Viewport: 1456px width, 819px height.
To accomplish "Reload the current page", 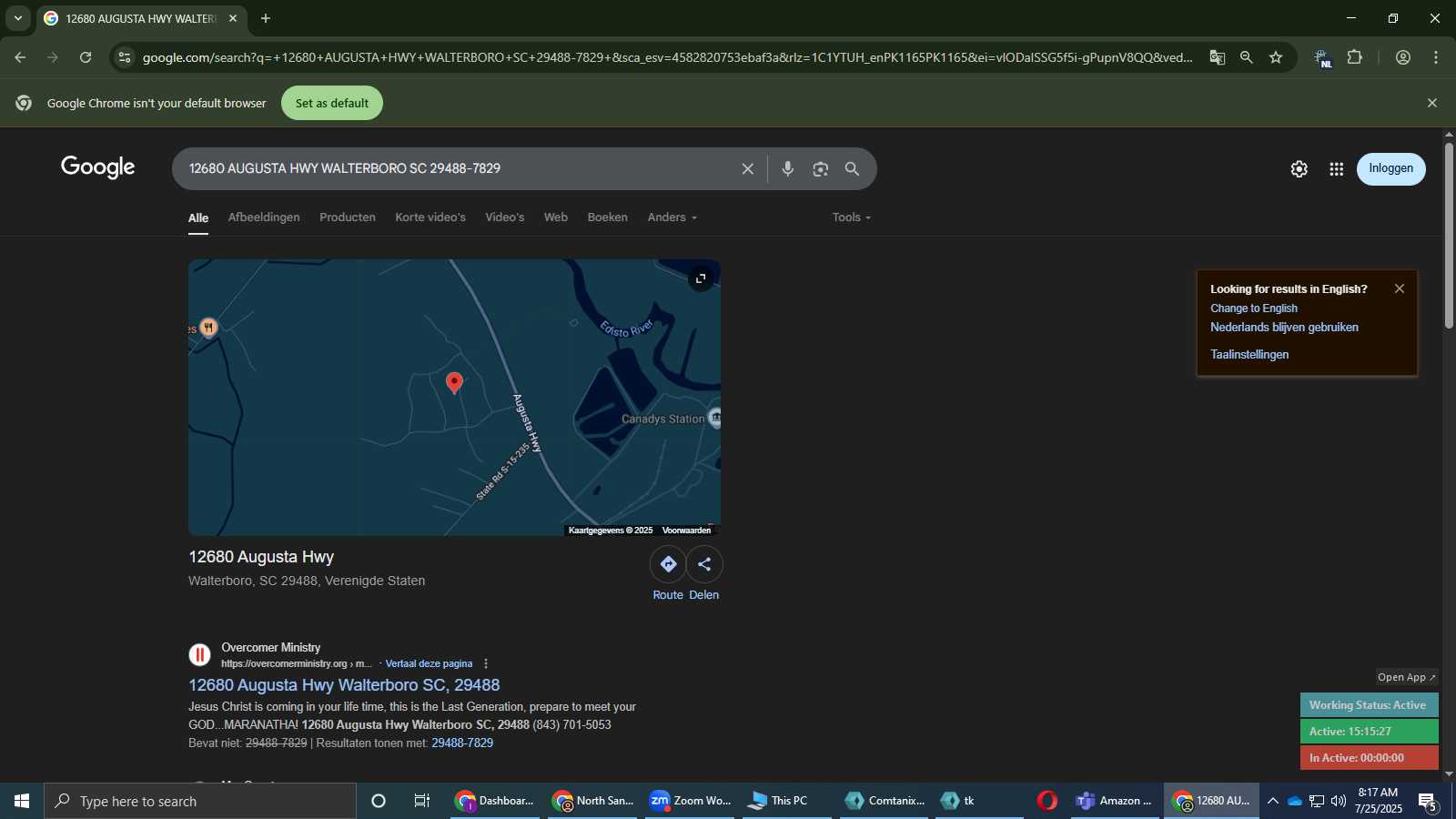I will point(86,57).
